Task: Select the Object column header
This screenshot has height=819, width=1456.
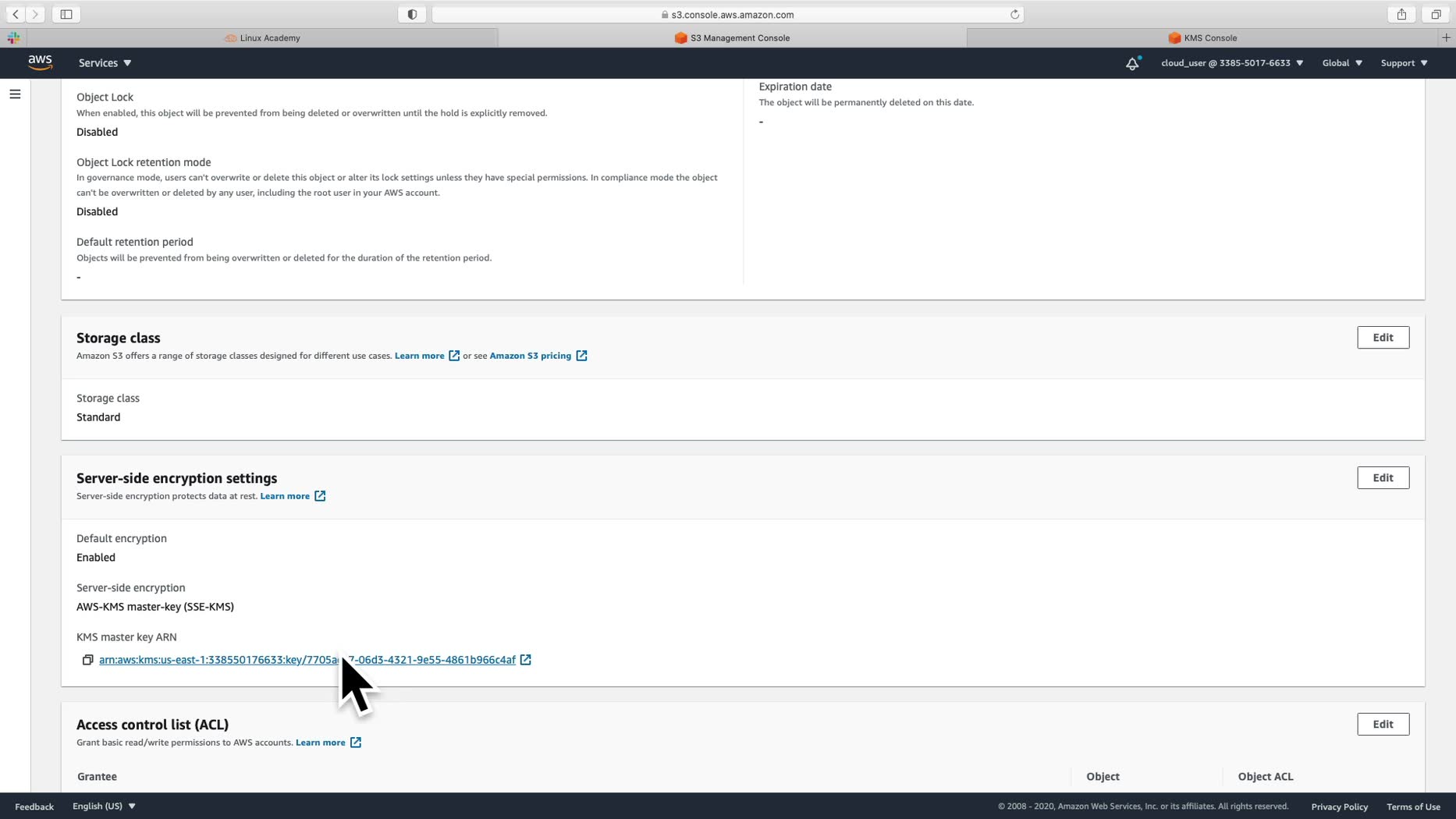Action: 1103,777
